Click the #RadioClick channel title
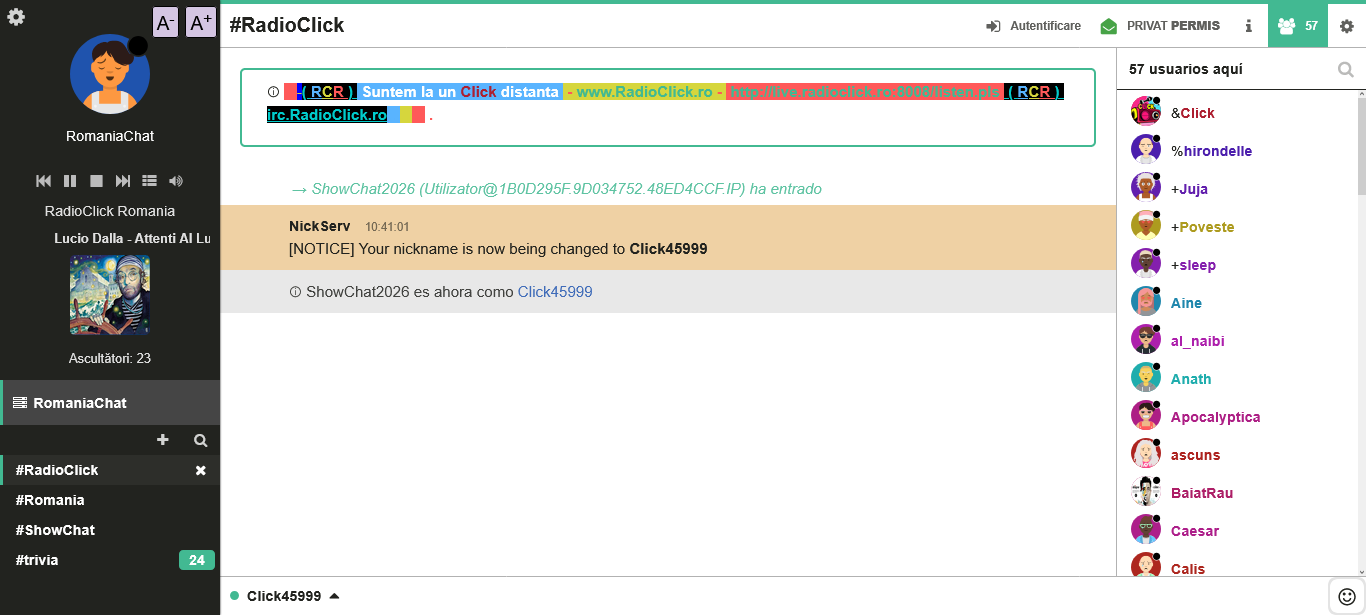This screenshot has width=1366, height=615. 286,25
